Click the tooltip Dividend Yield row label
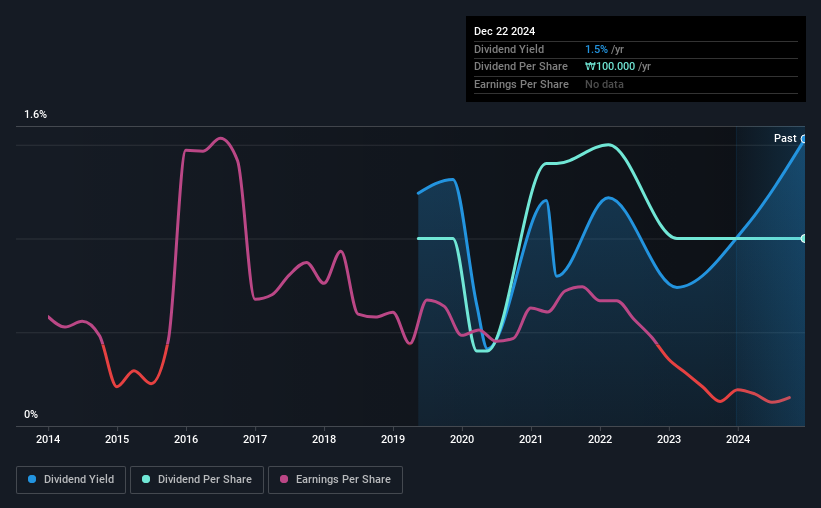The width and height of the screenshot is (821, 508). (509, 49)
